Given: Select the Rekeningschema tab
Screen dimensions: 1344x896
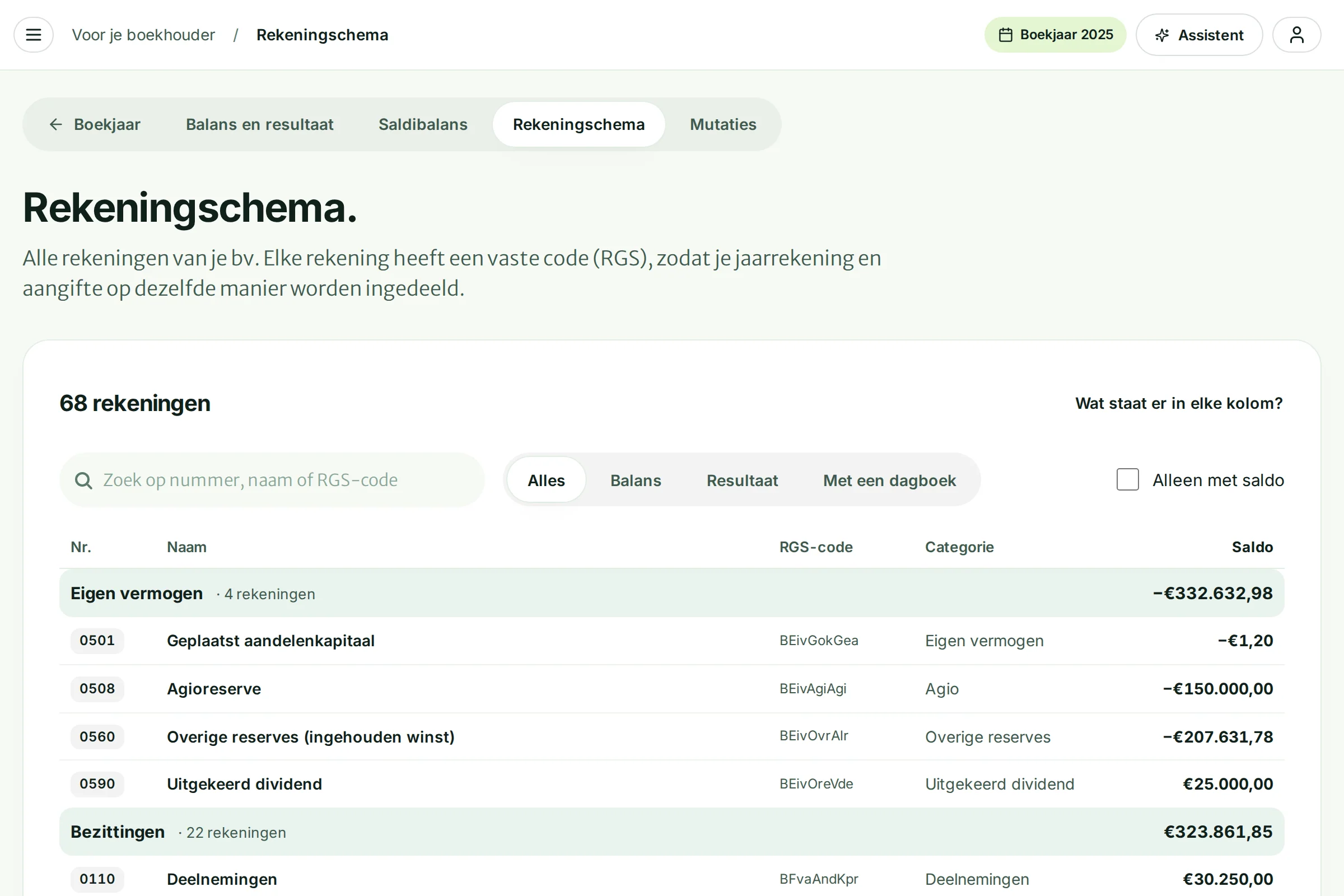Looking at the screenshot, I should 578,124.
